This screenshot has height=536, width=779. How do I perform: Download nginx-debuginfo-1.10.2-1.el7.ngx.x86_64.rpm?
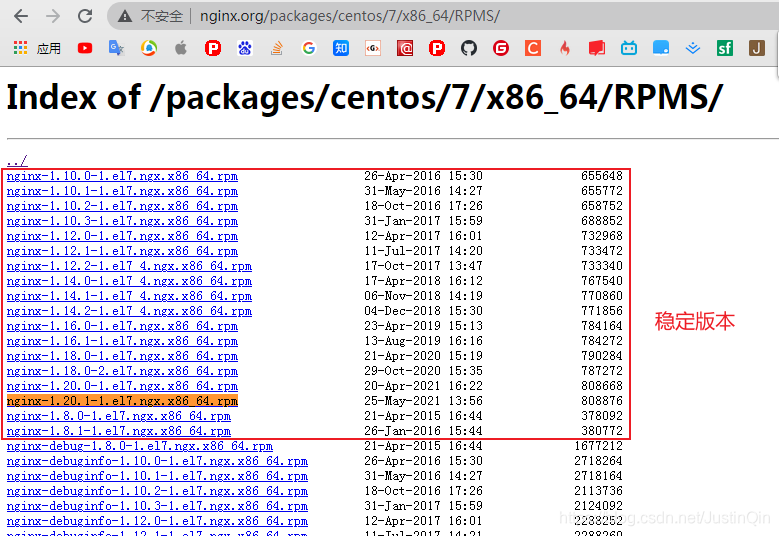(157, 491)
